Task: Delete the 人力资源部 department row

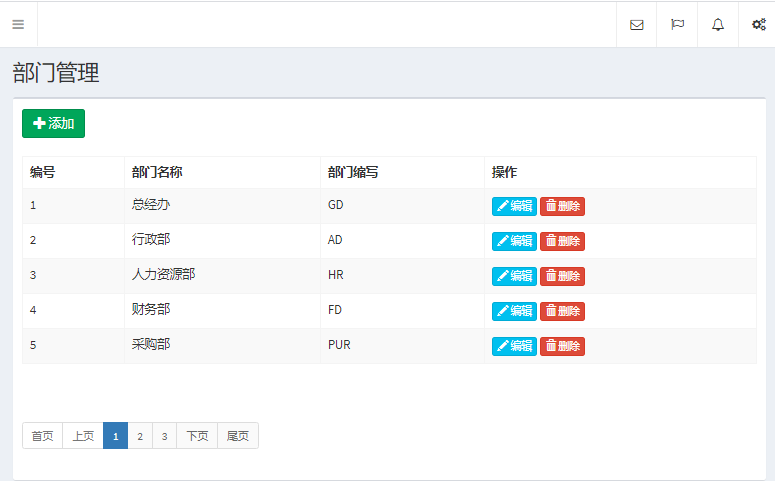Action: pos(562,276)
